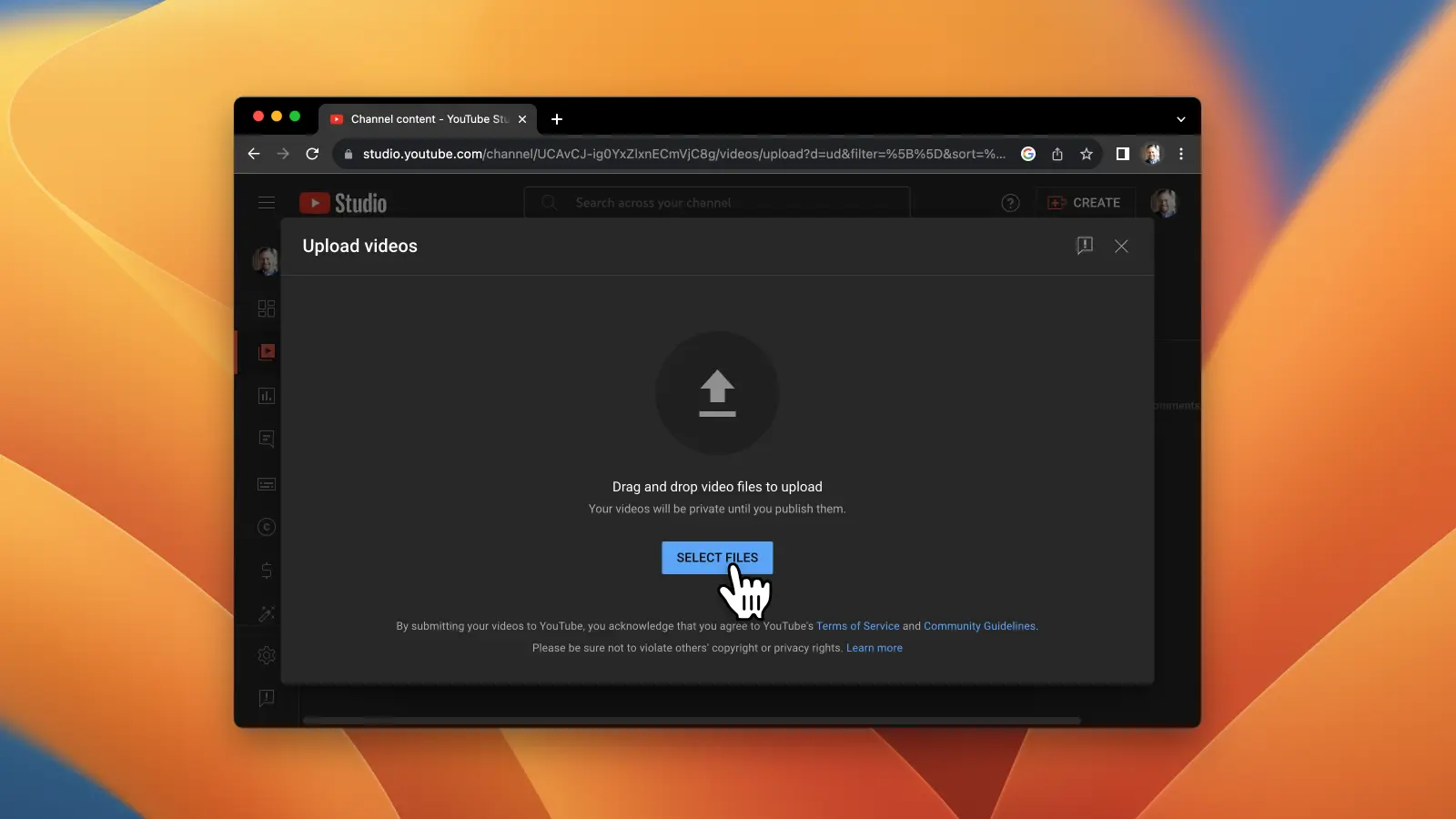The width and height of the screenshot is (1456, 819).
Task: Open the Chrome profile avatar
Action: (1152, 154)
